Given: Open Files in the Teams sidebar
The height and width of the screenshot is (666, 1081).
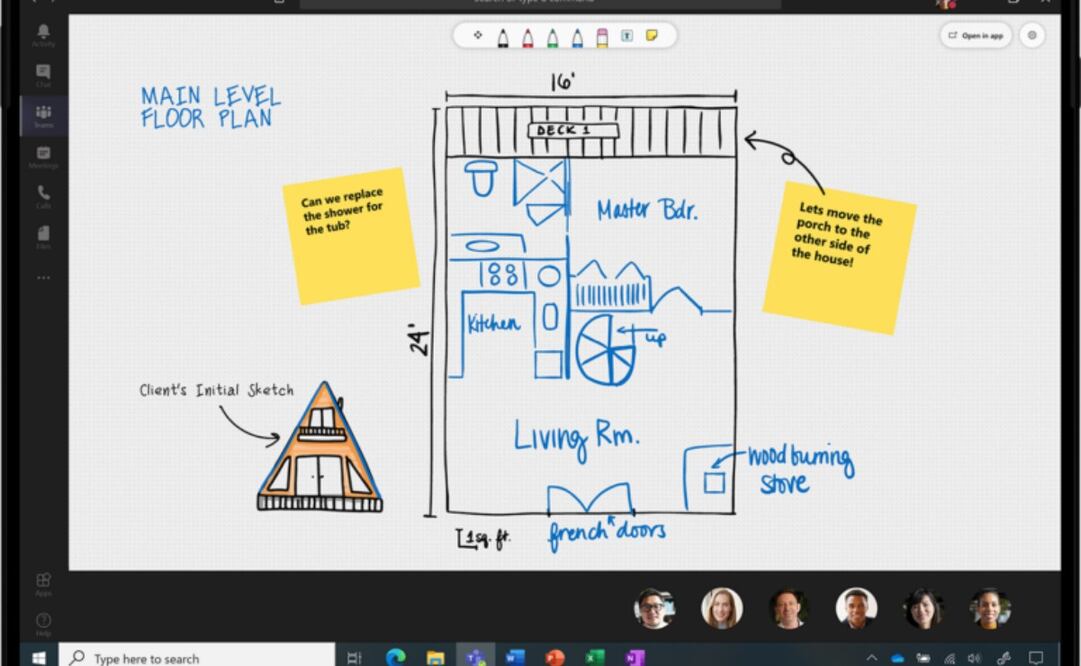Looking at the screenshot, I should click(43, 236).
